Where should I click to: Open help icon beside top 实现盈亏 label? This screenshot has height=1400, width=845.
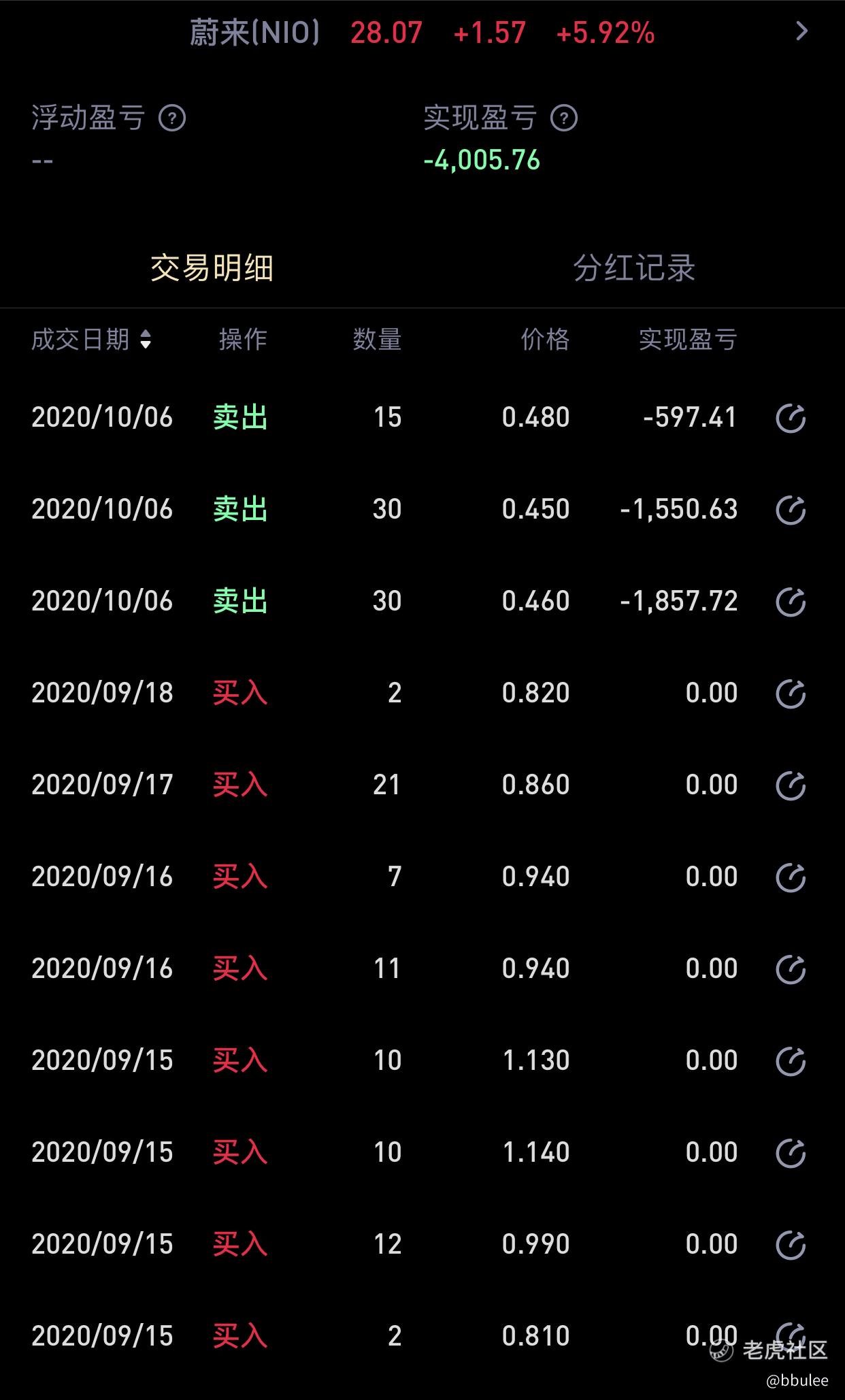tap(564, 118)
